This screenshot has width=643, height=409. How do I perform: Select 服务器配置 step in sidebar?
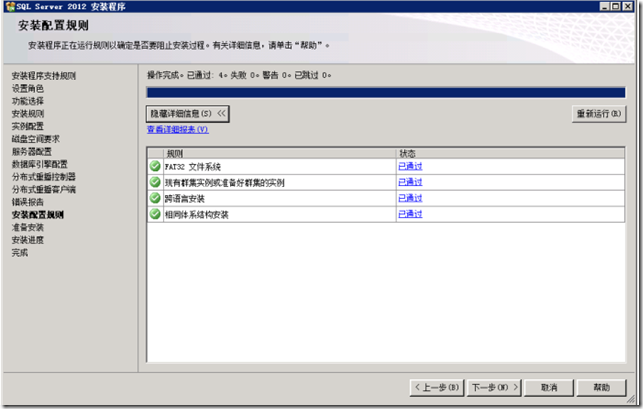point(32,152)
